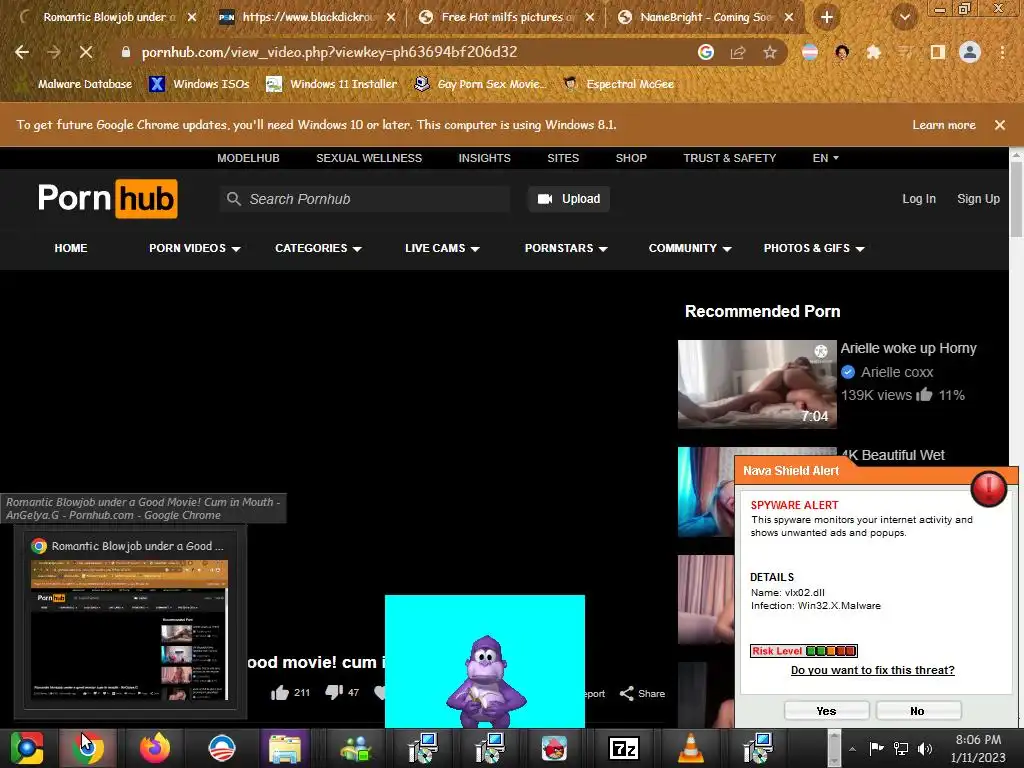This screenshot has height=768, width=1024.
Task: Click the thumbs-down icon showing 47
Action: (334, 692)
